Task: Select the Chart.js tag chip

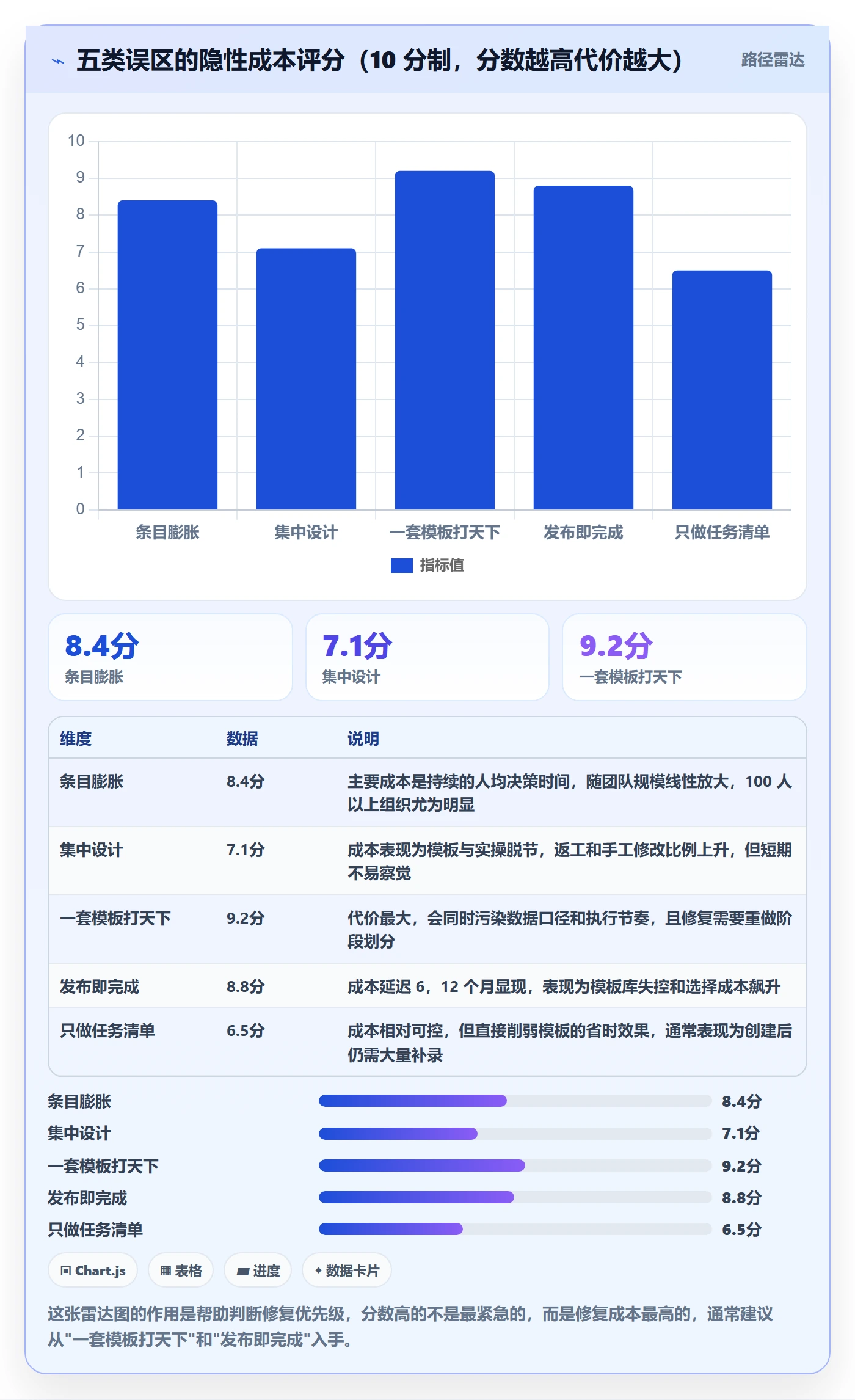Action: tap(93, 1271)
